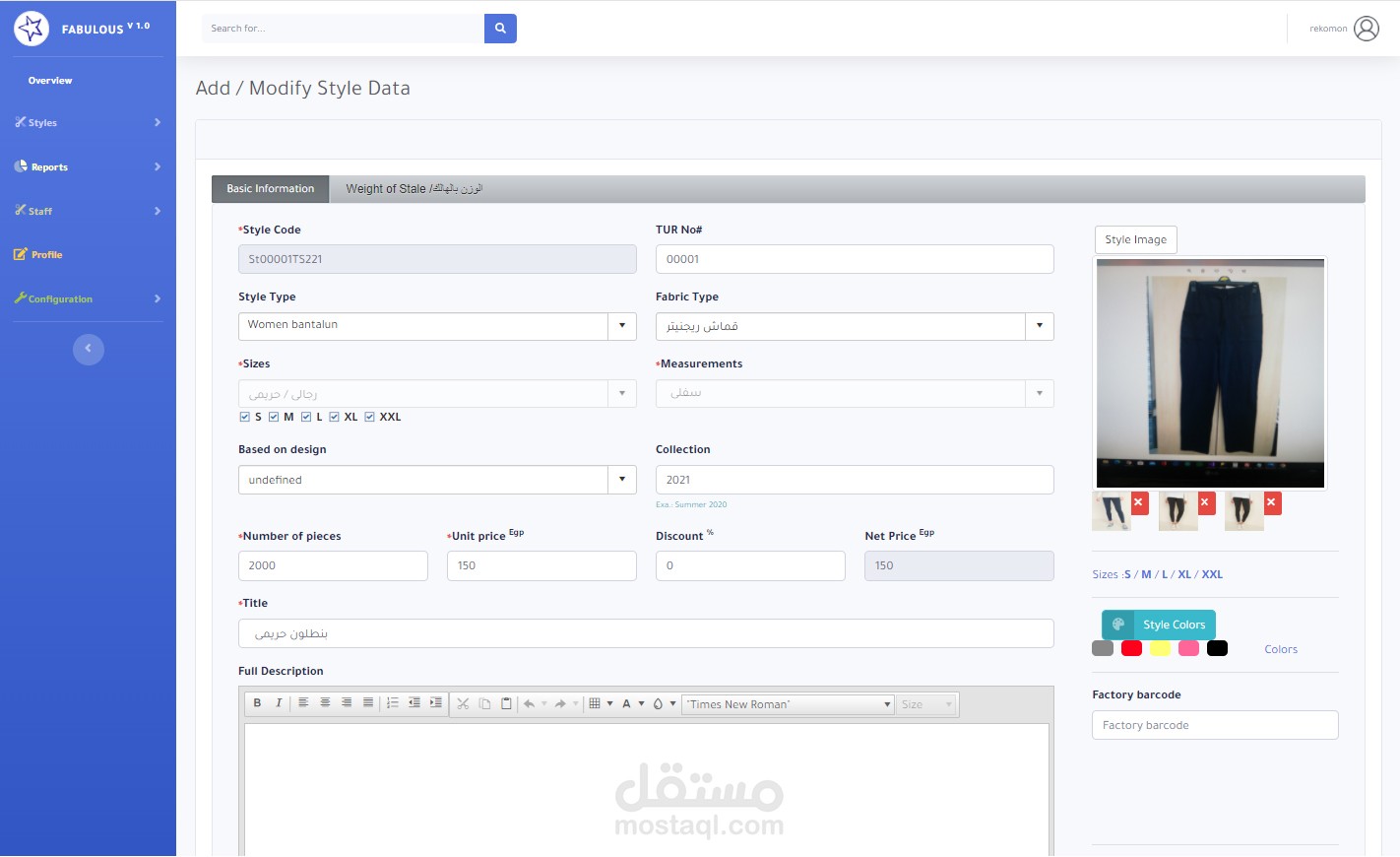The image size is (1400, 857).
Task: Disable the M size checkbox
Action: click(x=273, y=416)
